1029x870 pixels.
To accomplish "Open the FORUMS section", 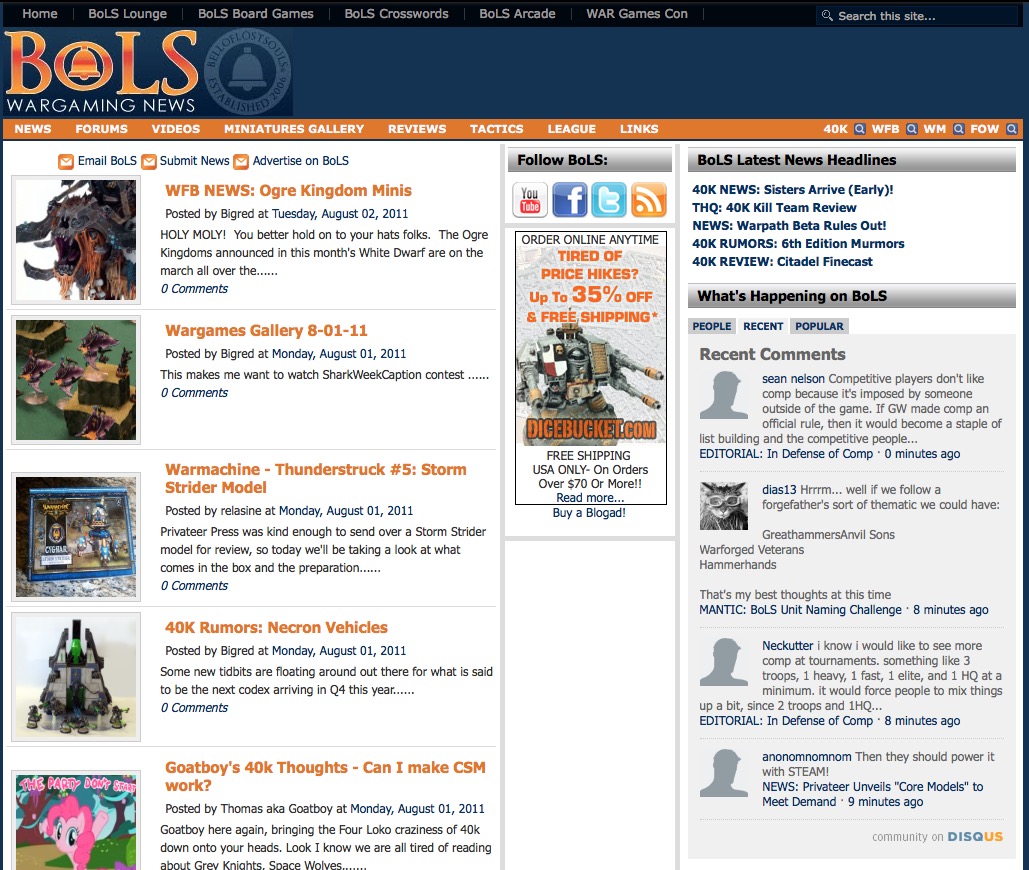I will (101, 129).
